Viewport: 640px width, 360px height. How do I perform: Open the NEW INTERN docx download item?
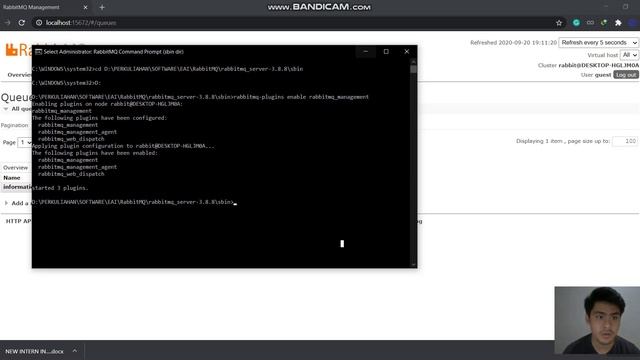click(x=34, y=351)
